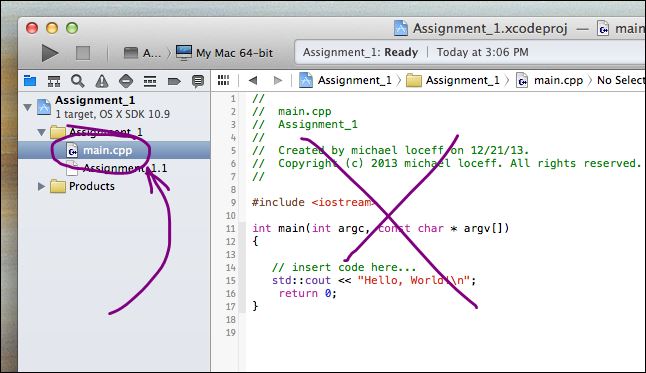
Task: Open the related items grid icon
Action: coord(223,80)
